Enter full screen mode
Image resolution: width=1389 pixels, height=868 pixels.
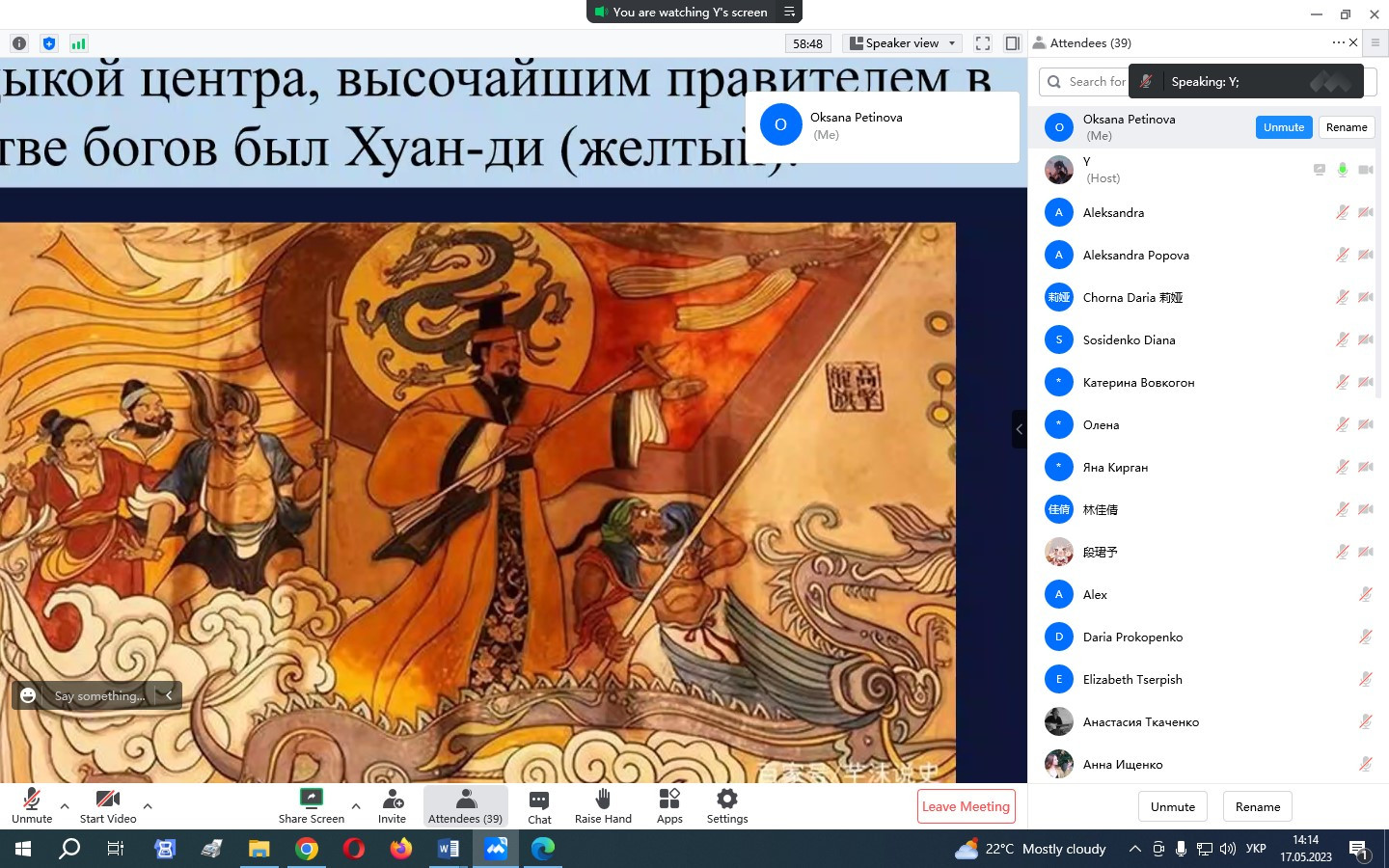click(x=983, y=43)
